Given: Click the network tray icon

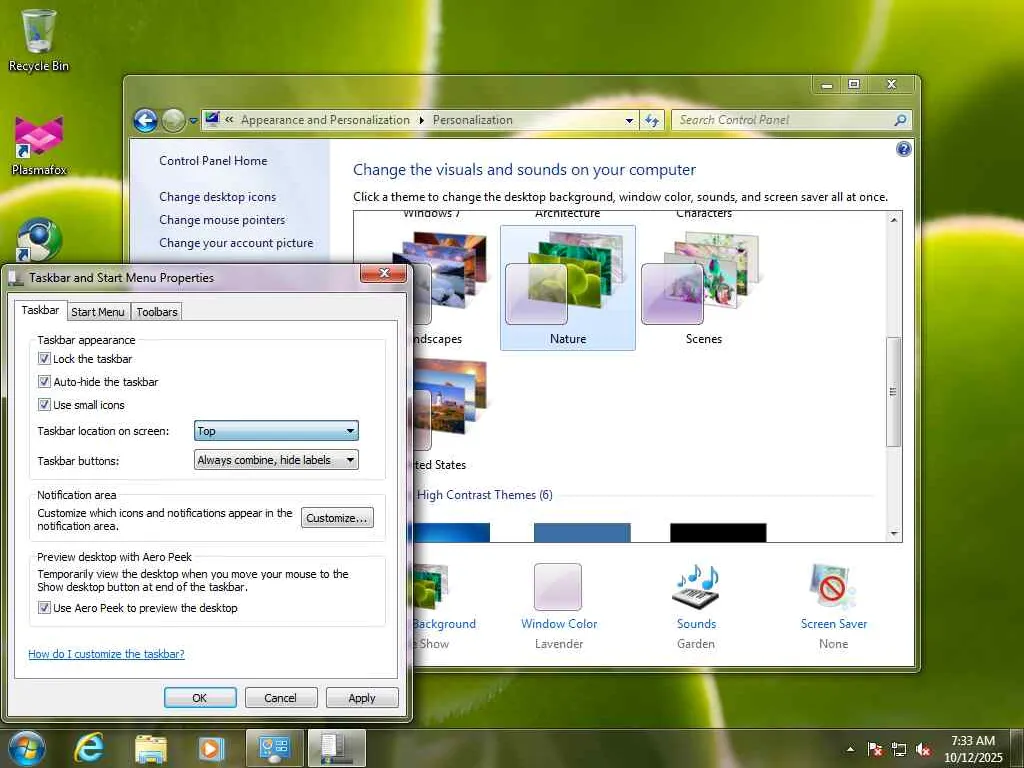Looking at the screenshot, I should 899,749.
